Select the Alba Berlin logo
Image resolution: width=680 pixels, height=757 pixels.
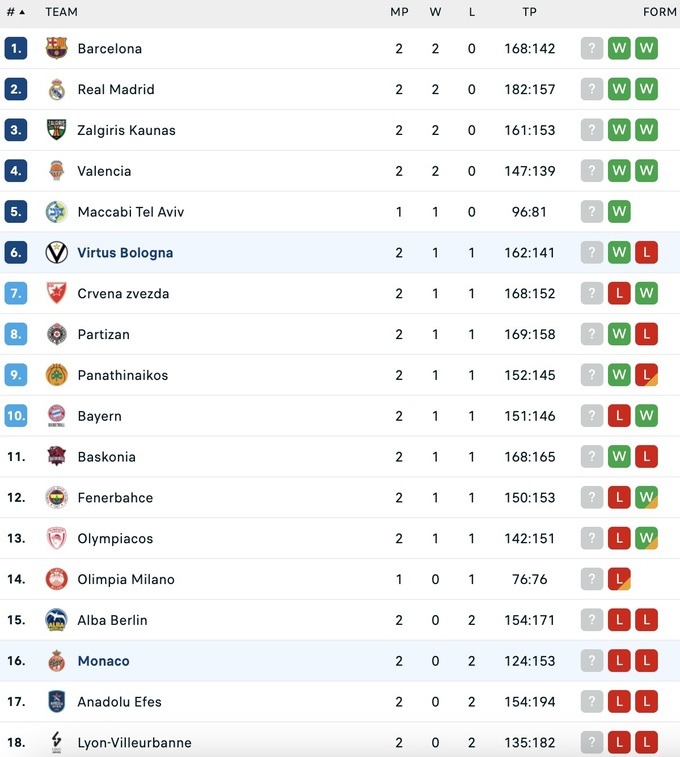(57, 620)
